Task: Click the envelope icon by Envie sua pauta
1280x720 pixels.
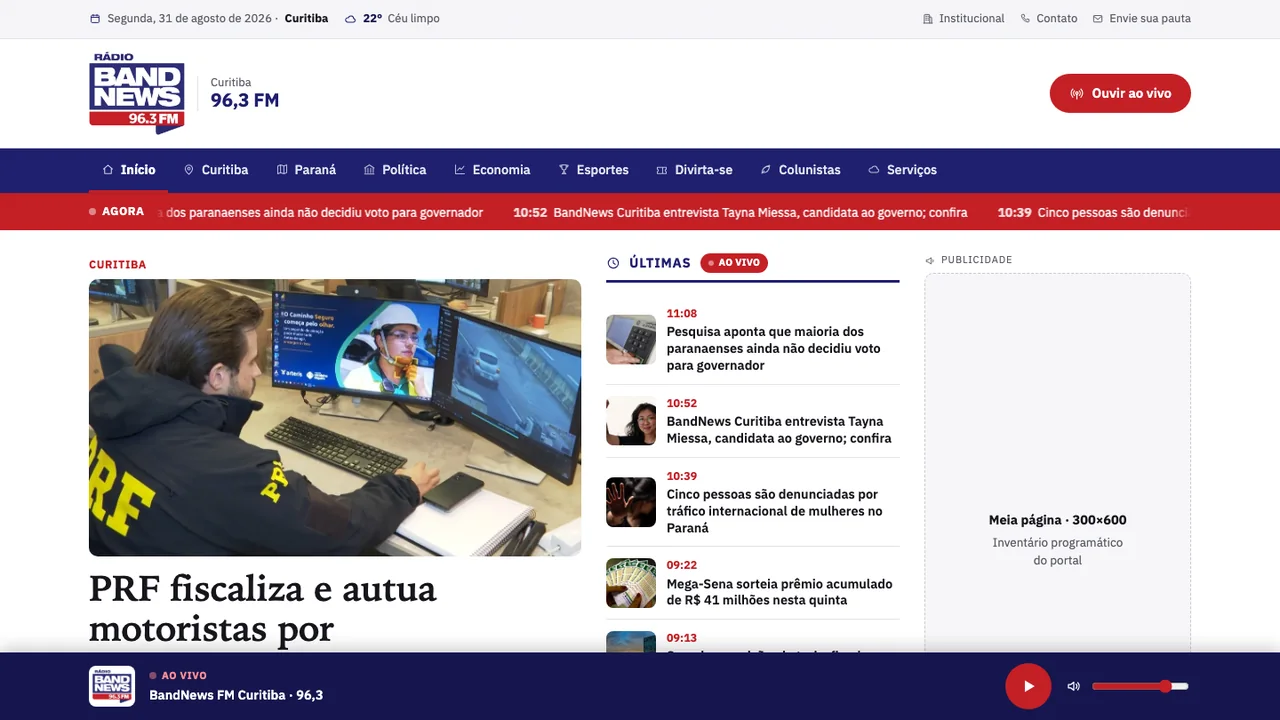Action: [1098, 19]
